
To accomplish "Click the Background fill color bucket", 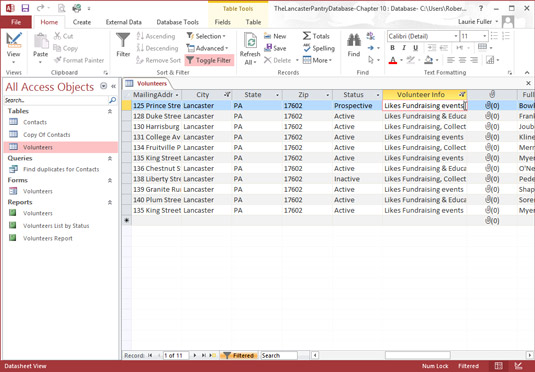I will 429,60.
